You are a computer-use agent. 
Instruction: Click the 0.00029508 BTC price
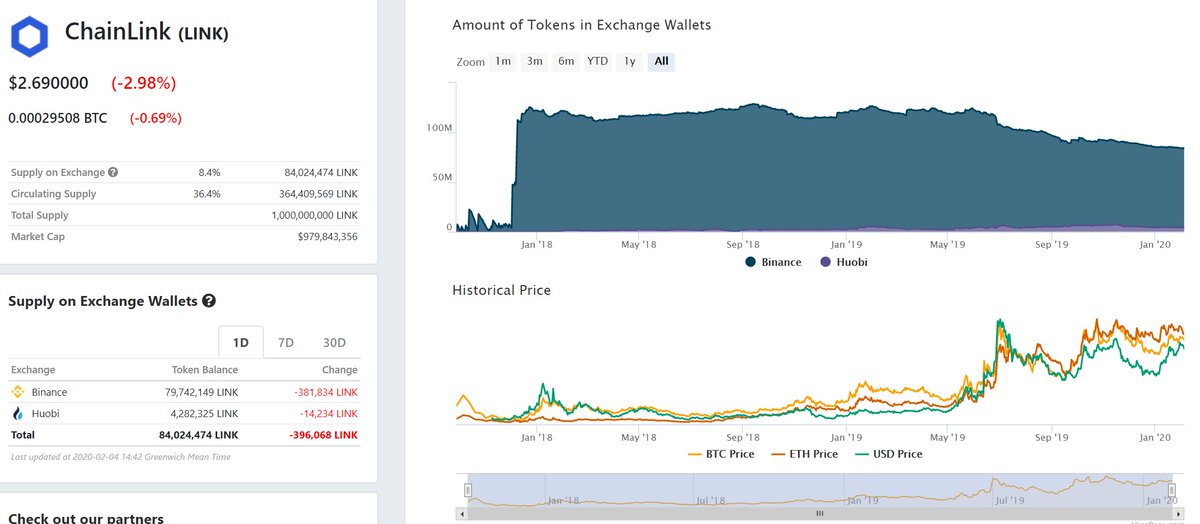coord(57,118)
